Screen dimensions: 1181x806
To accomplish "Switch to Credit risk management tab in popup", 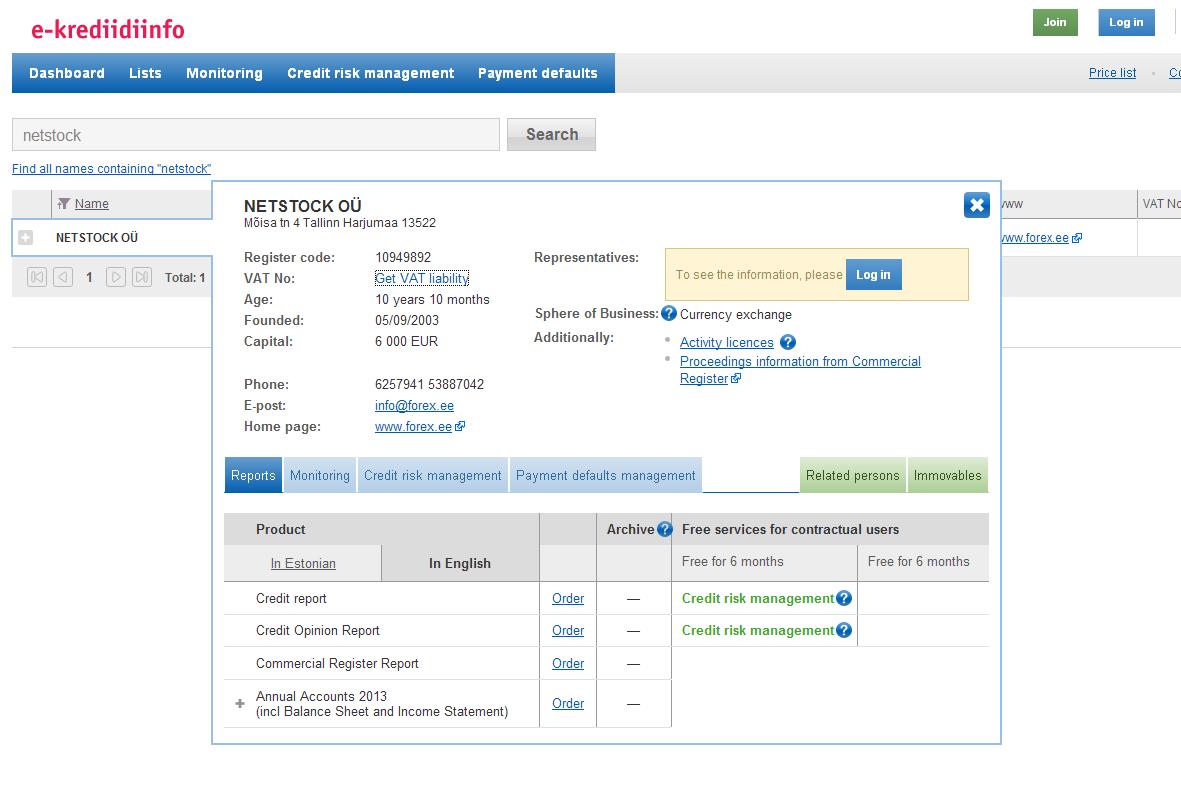I will pos(432,475).
